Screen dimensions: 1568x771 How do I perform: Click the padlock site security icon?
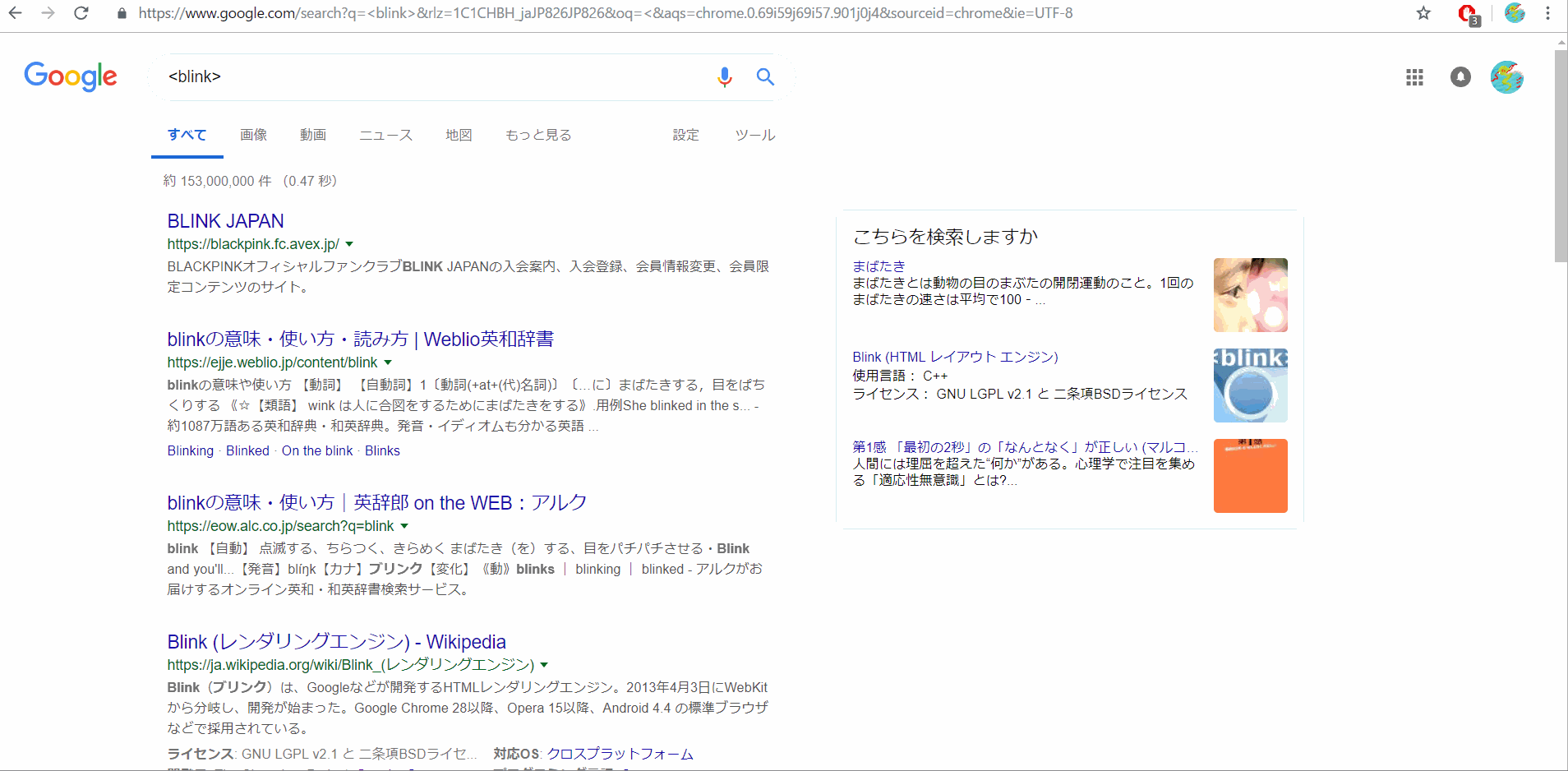(x=122, y=13)
